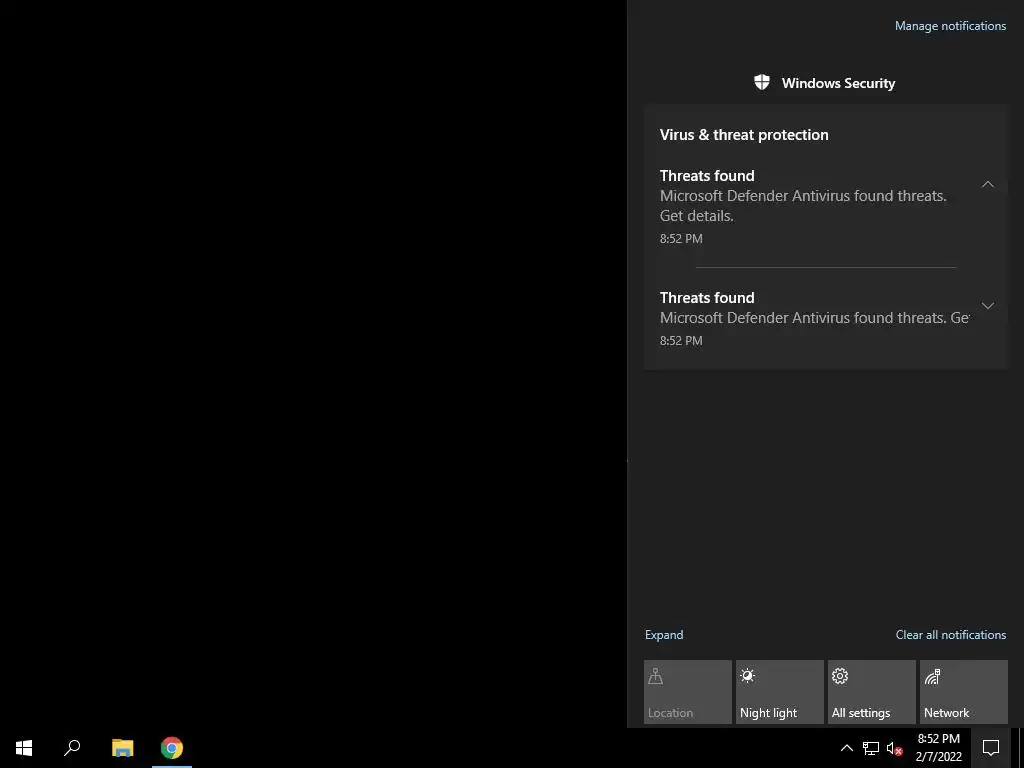Switch to Google Chrome in taskbar
This screenshot has width=1024, height=768.
(172, 748)
